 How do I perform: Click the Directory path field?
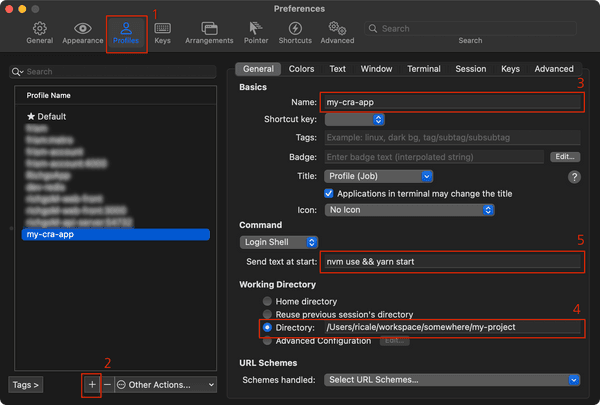(452, 327)
